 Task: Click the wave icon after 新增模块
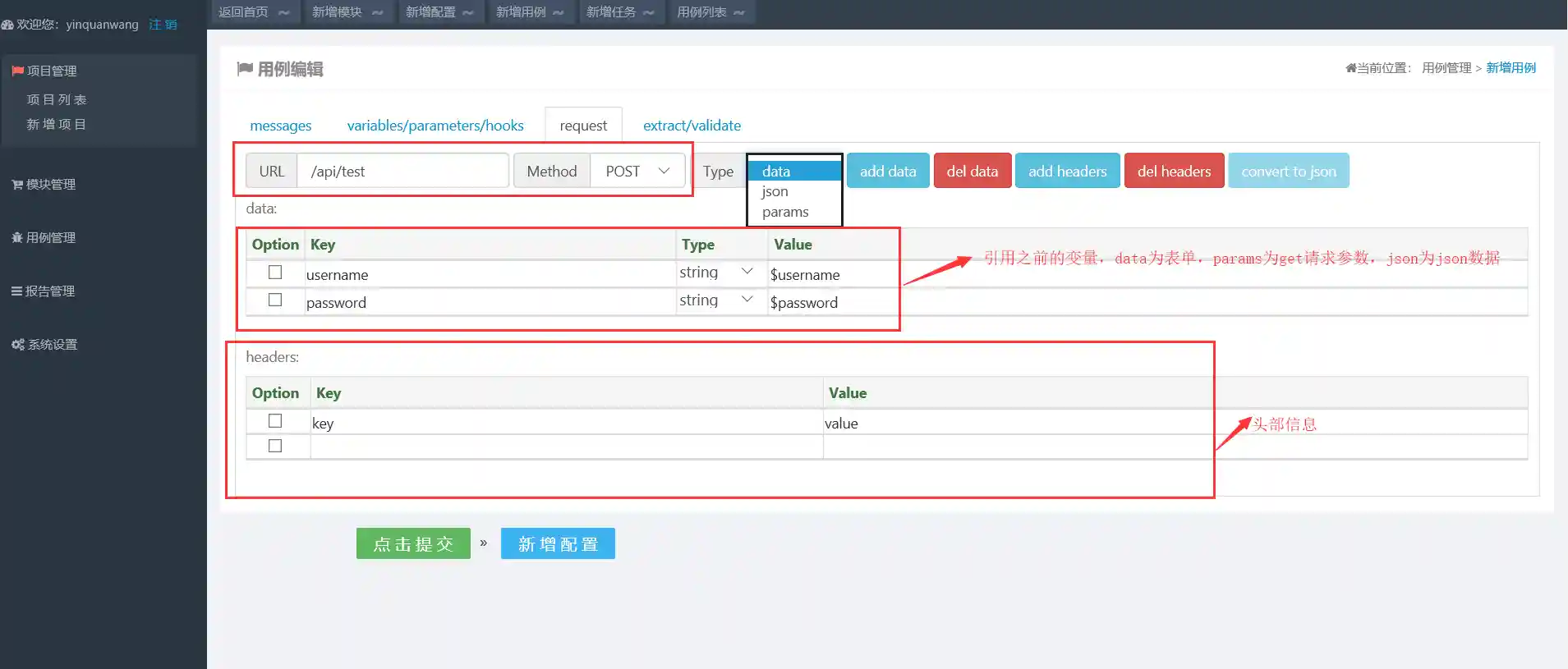pyautogui.click(x=378, y=12)
